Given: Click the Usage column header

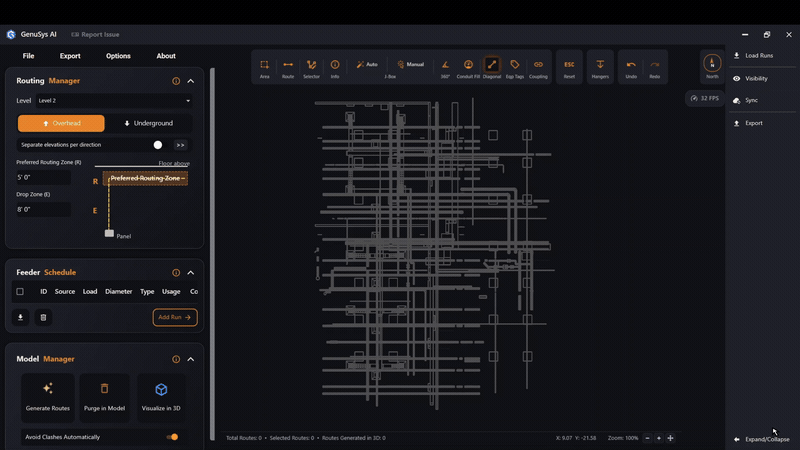Looking at the screenshot, I should click(171, 292).
